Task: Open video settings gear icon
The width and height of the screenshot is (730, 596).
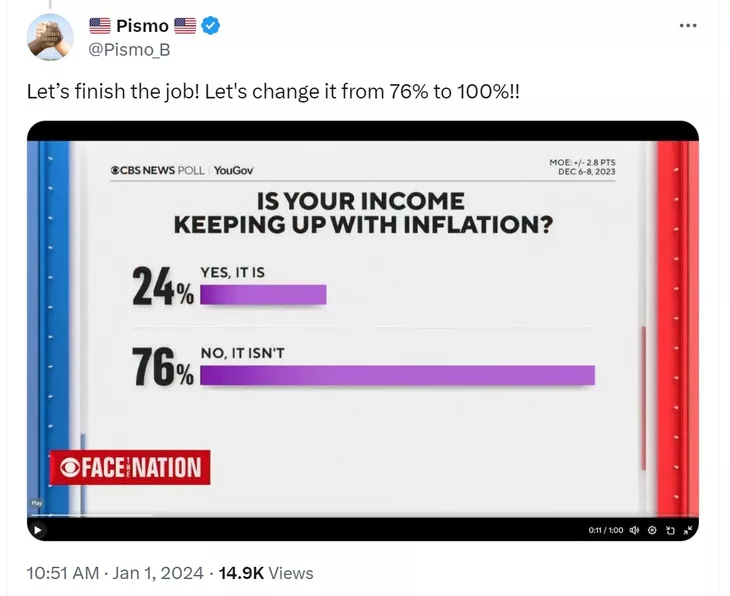Action: [x=652, y=530]
